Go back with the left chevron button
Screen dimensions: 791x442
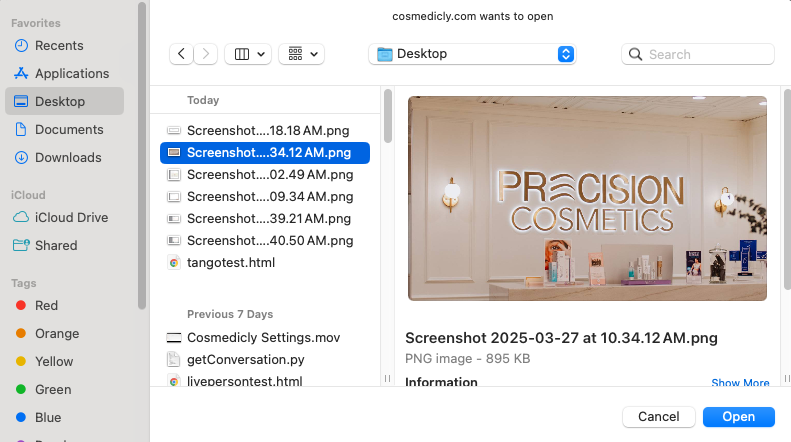pyautogui.click(x=182, y=54)
